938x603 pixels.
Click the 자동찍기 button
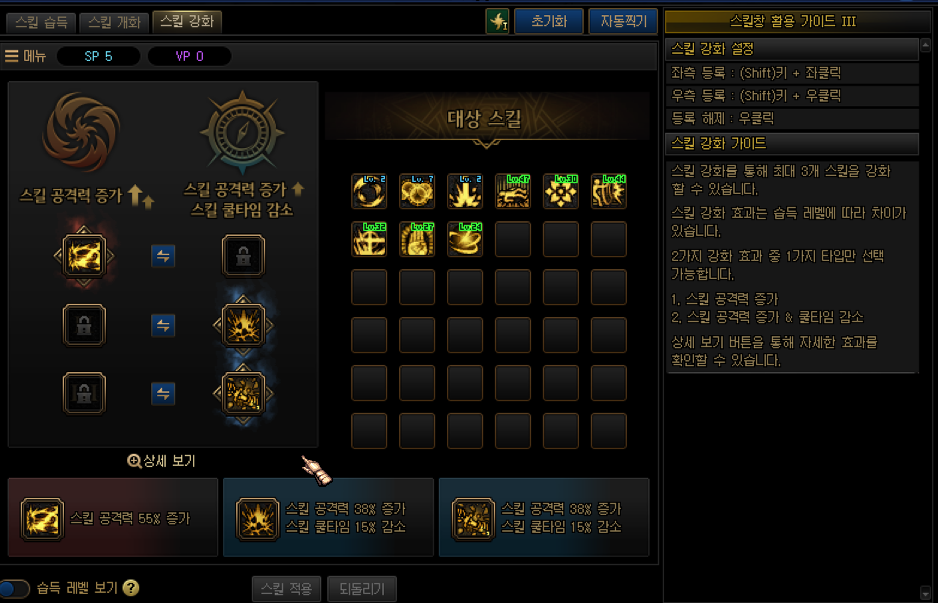point(623,22)
